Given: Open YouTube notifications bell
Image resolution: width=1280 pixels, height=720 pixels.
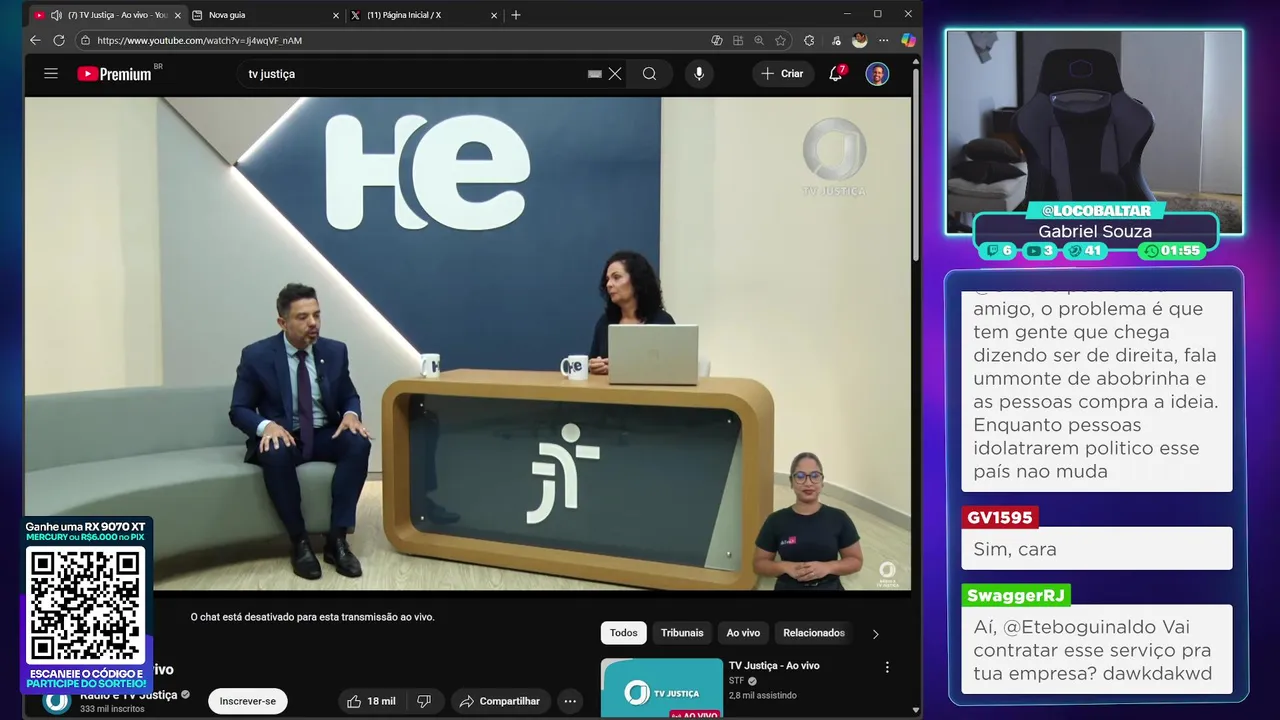Looking at the screenshot, I should point(836,73).
